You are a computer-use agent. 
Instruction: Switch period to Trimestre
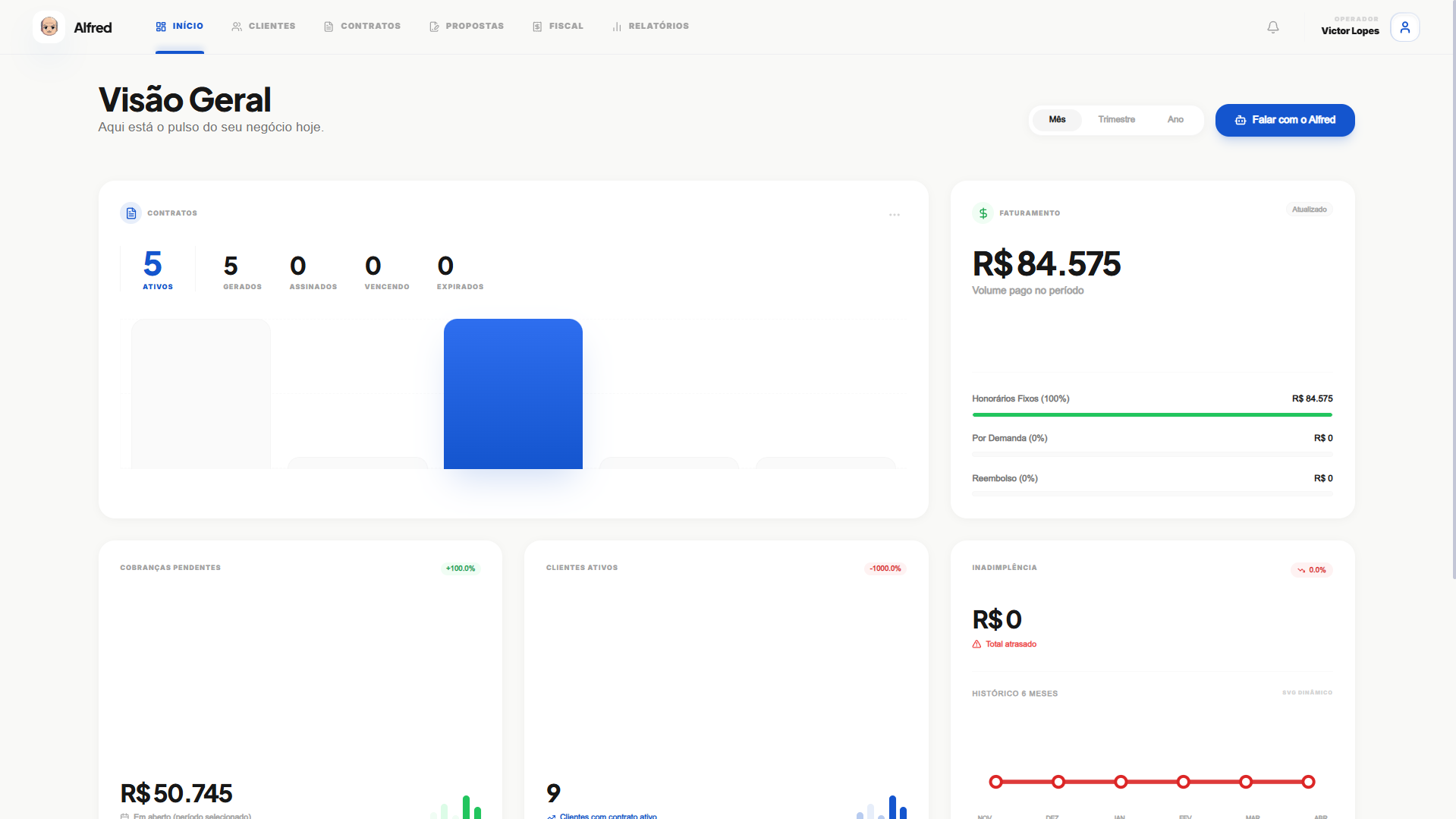(1116, 120)
